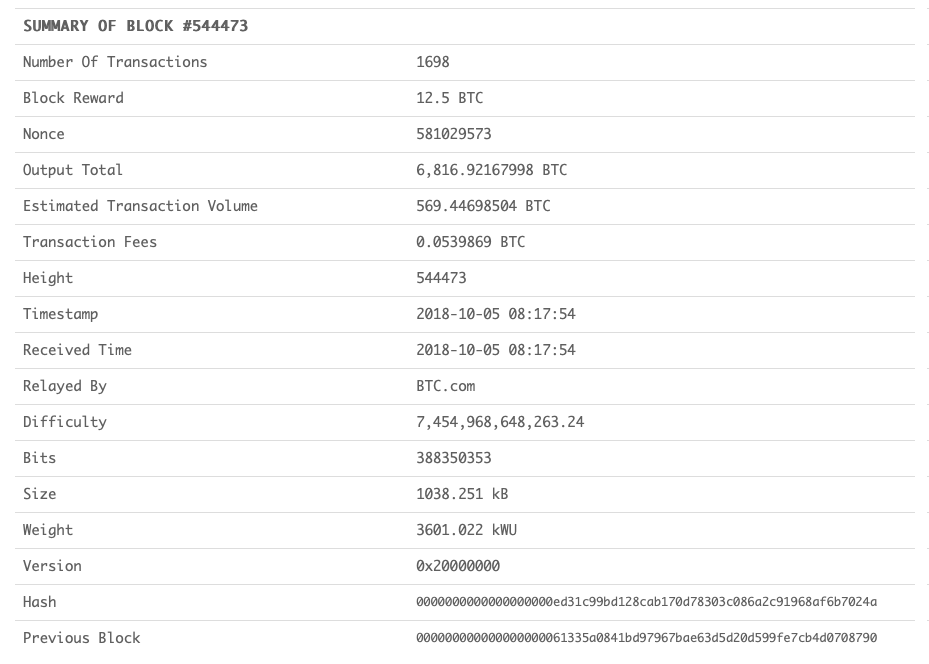Select the Nonce value 581029573

point(453,134)
